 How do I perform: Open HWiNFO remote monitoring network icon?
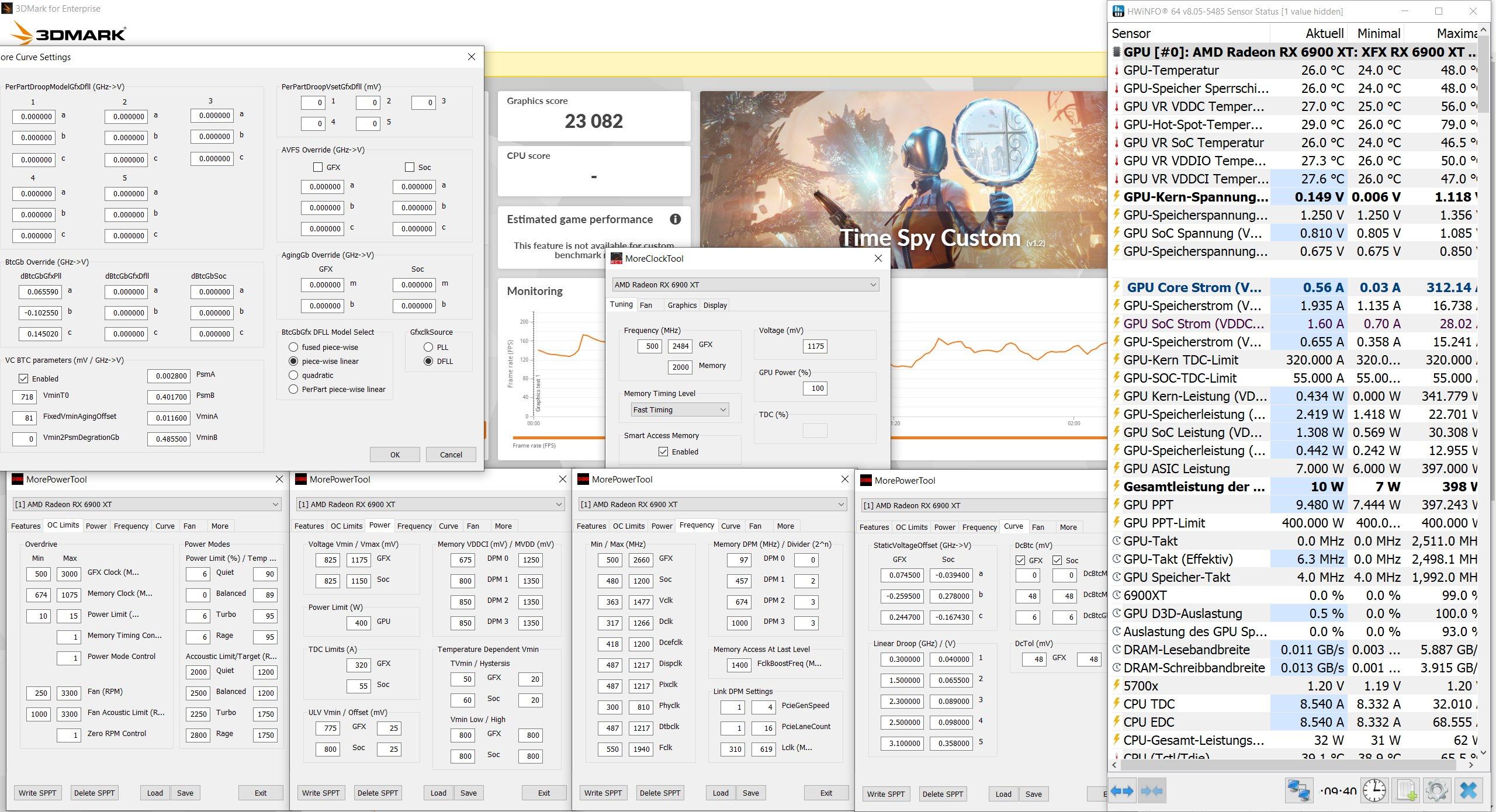1298,791
